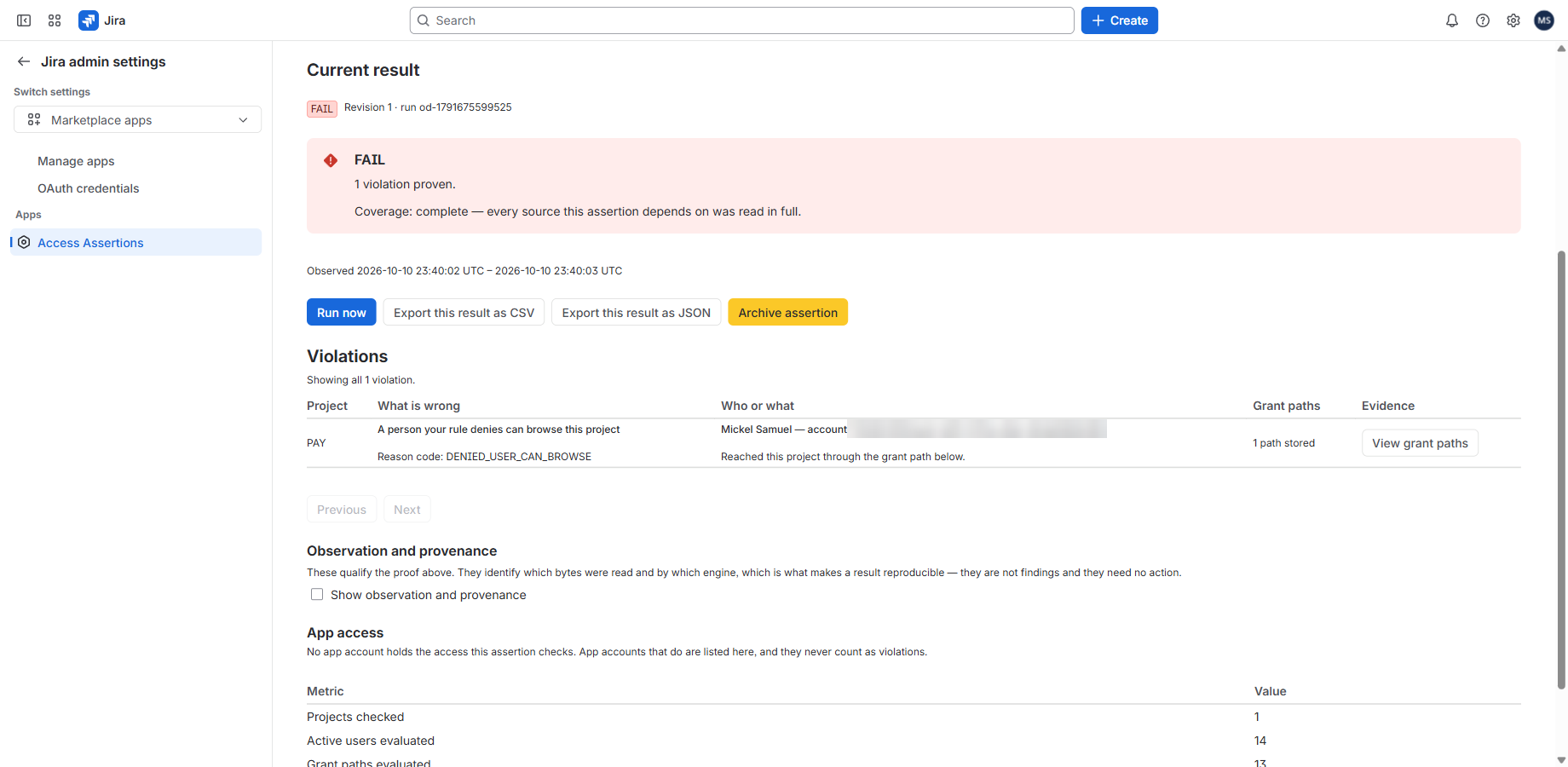The width and height of the screenshot is (1568, 767).
Task: Click the PAY project cell
Action: (x=316, y=443)
